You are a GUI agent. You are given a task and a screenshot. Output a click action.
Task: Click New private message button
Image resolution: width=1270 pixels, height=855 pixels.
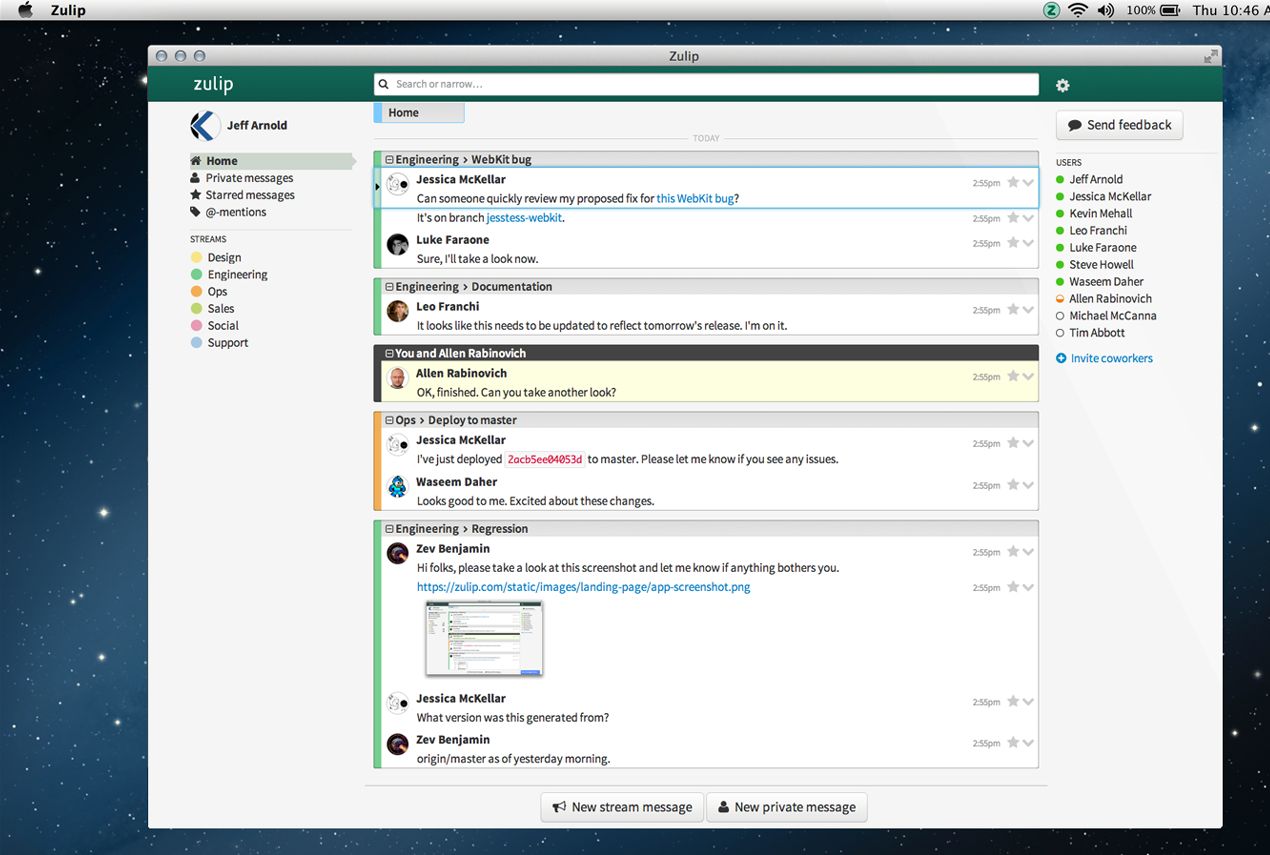[786, 807]
